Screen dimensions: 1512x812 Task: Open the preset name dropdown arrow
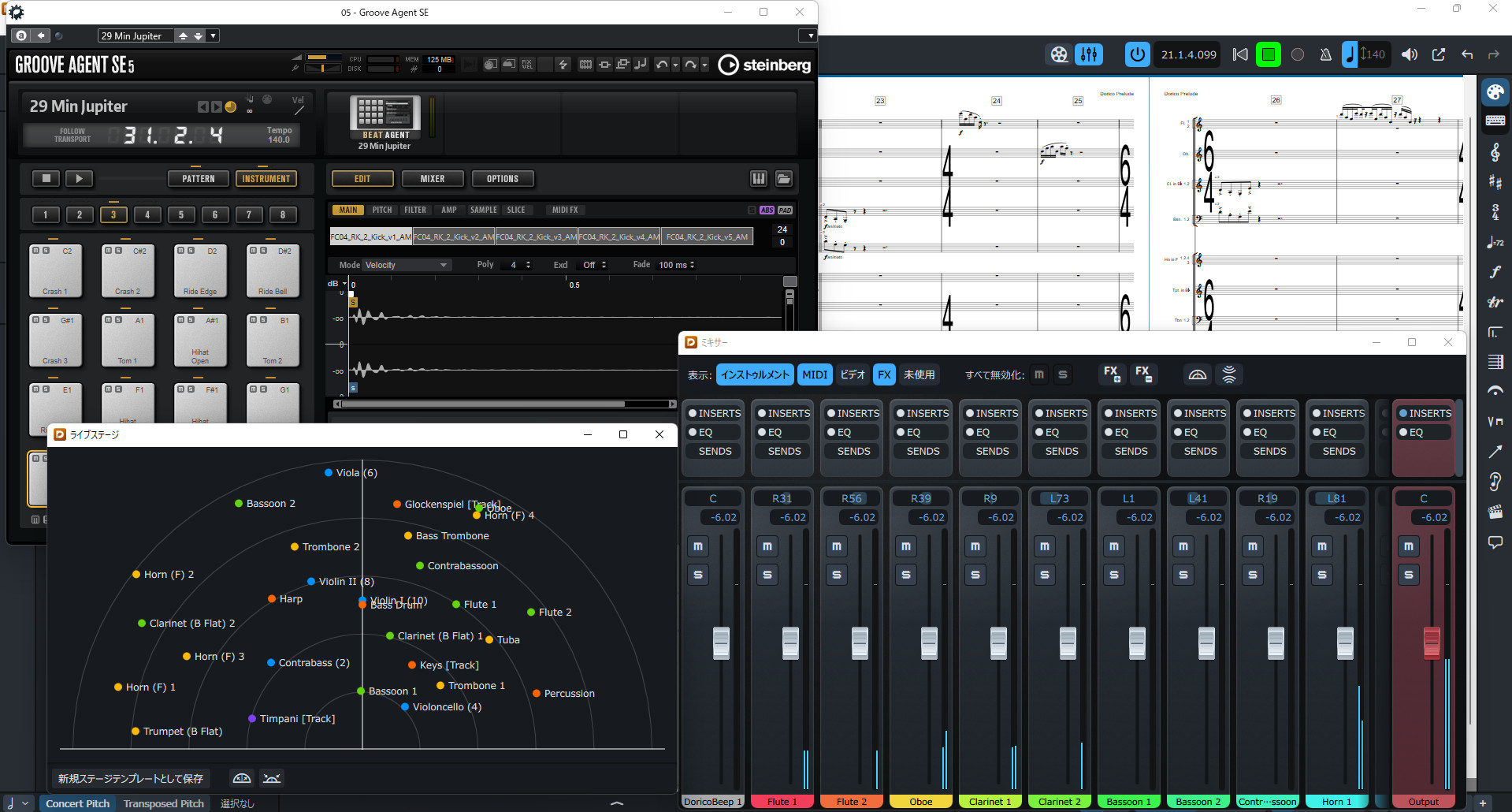click(x=214, y=35)
